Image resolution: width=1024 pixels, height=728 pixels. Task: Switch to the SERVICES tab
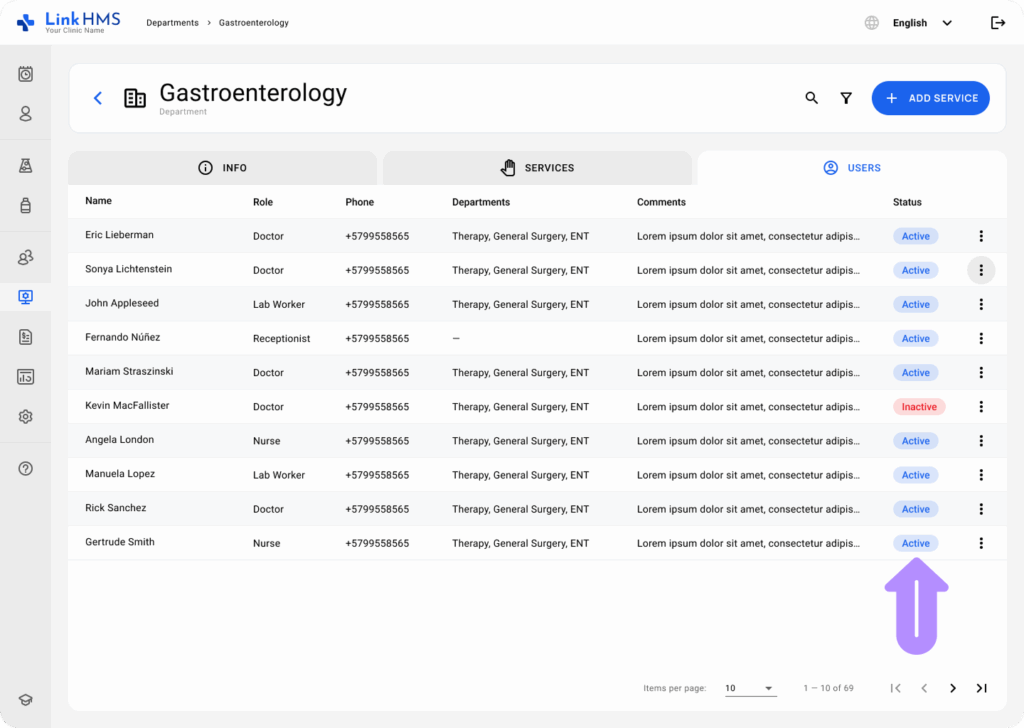536,167
